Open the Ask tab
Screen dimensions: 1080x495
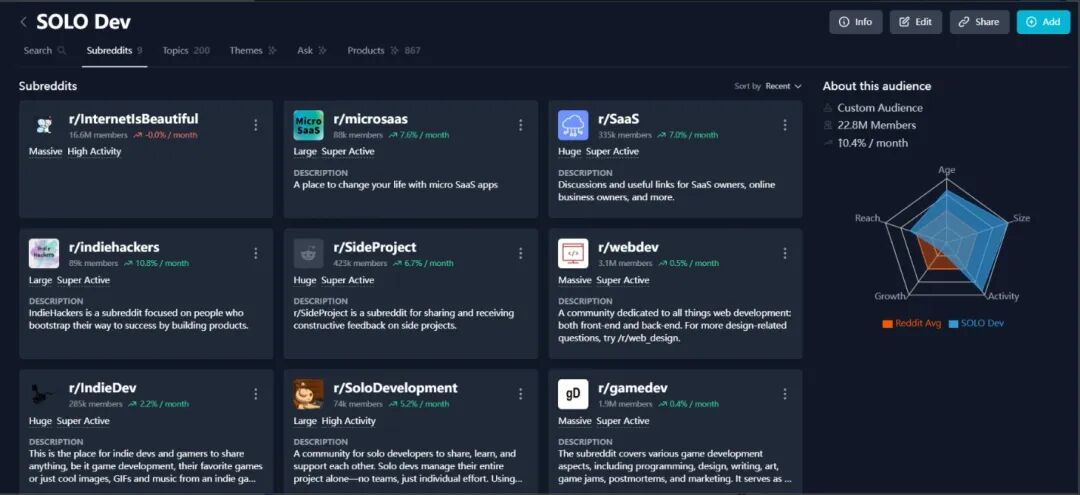point(312,50)
